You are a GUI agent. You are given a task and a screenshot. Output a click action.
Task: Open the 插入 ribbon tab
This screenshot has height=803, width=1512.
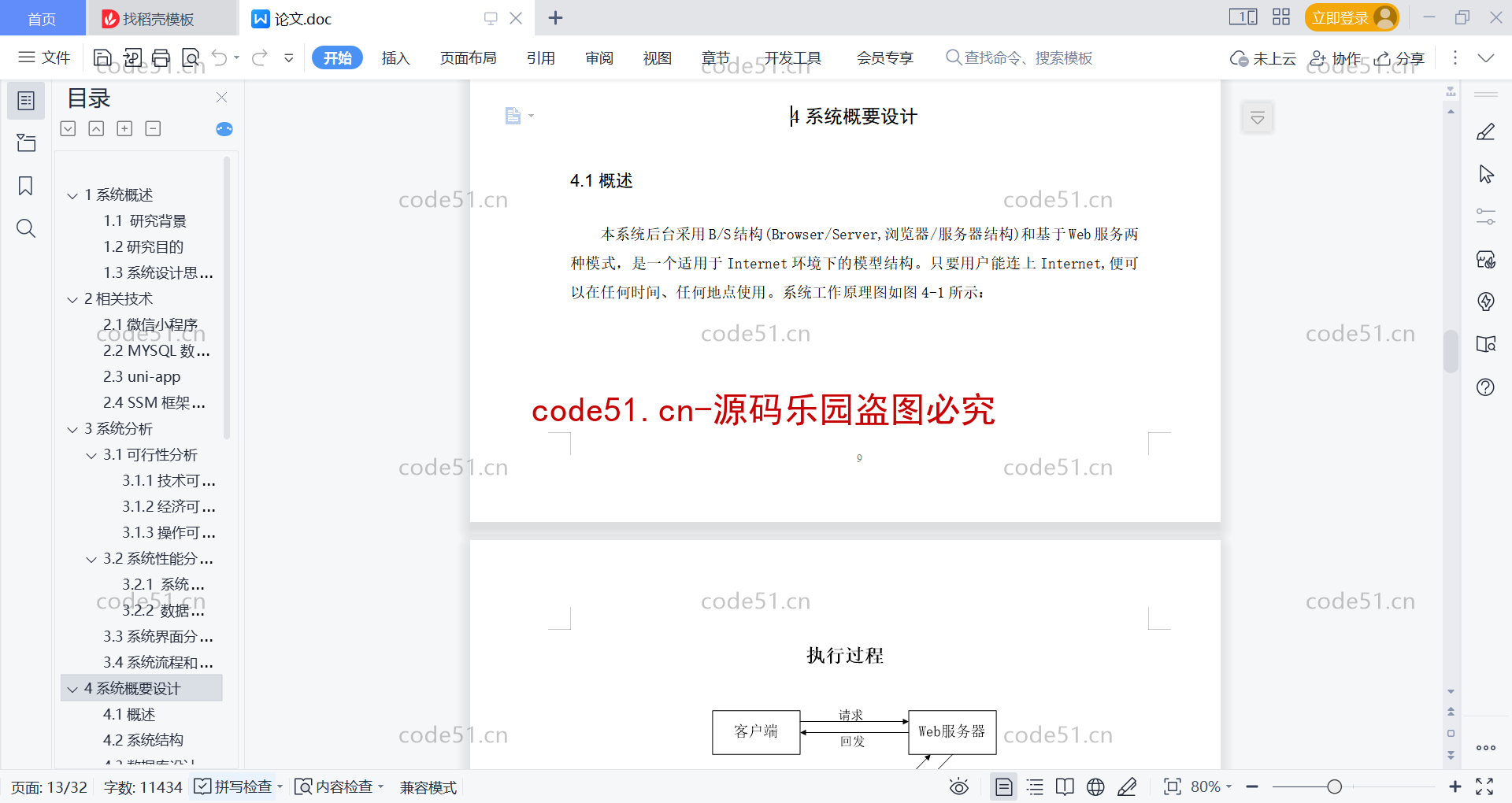pyautogui.click(x=395, y=58)
